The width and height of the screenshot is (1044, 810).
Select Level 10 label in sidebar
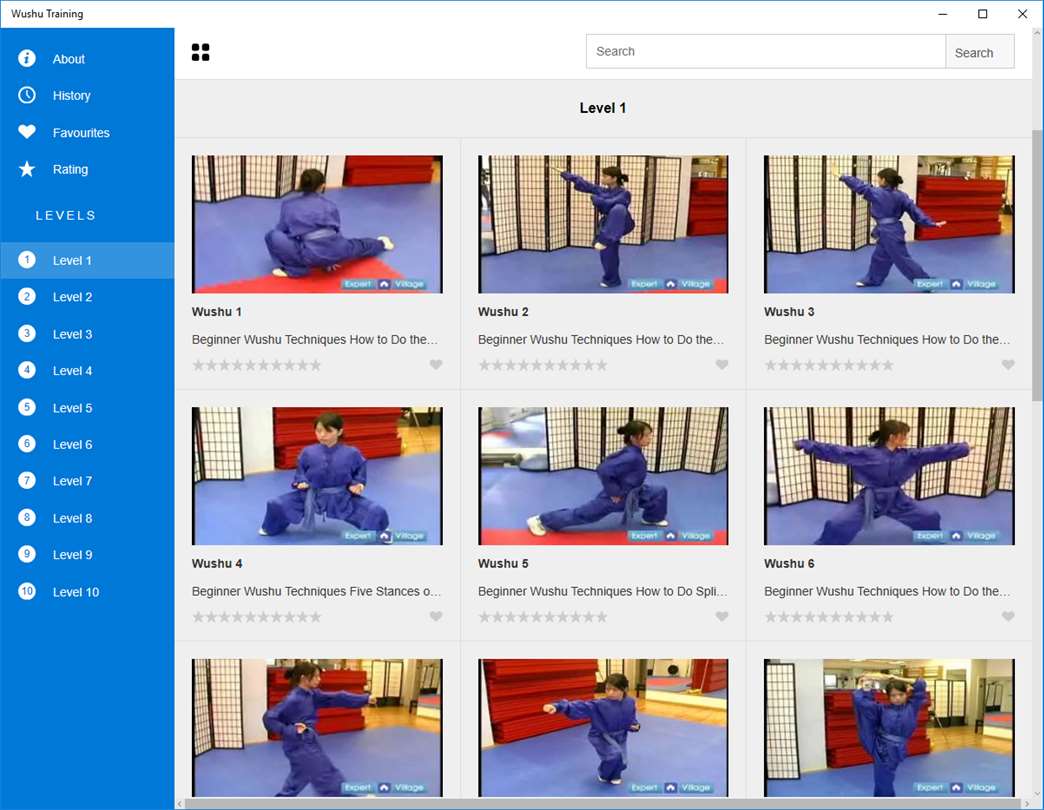click(x=75, y=592)
